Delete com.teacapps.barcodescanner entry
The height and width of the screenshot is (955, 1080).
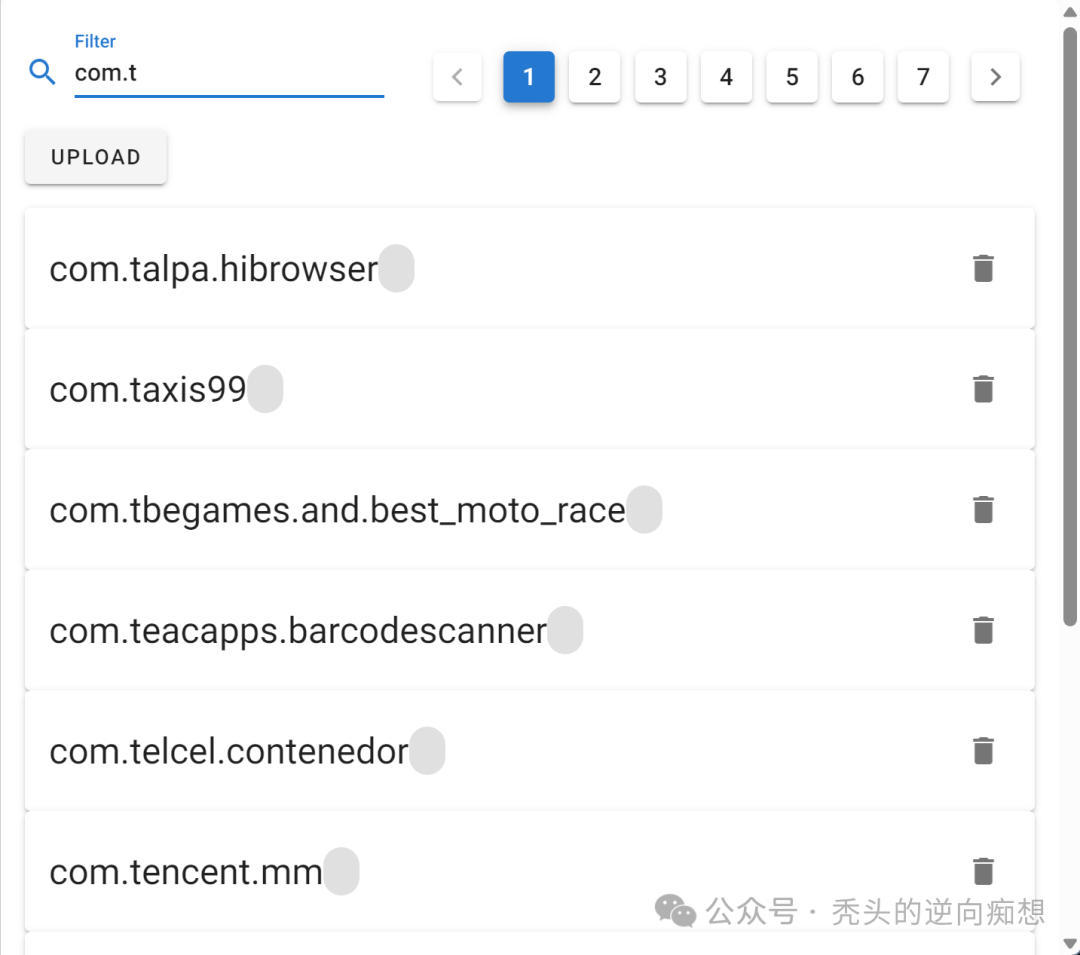pos(983,630)
